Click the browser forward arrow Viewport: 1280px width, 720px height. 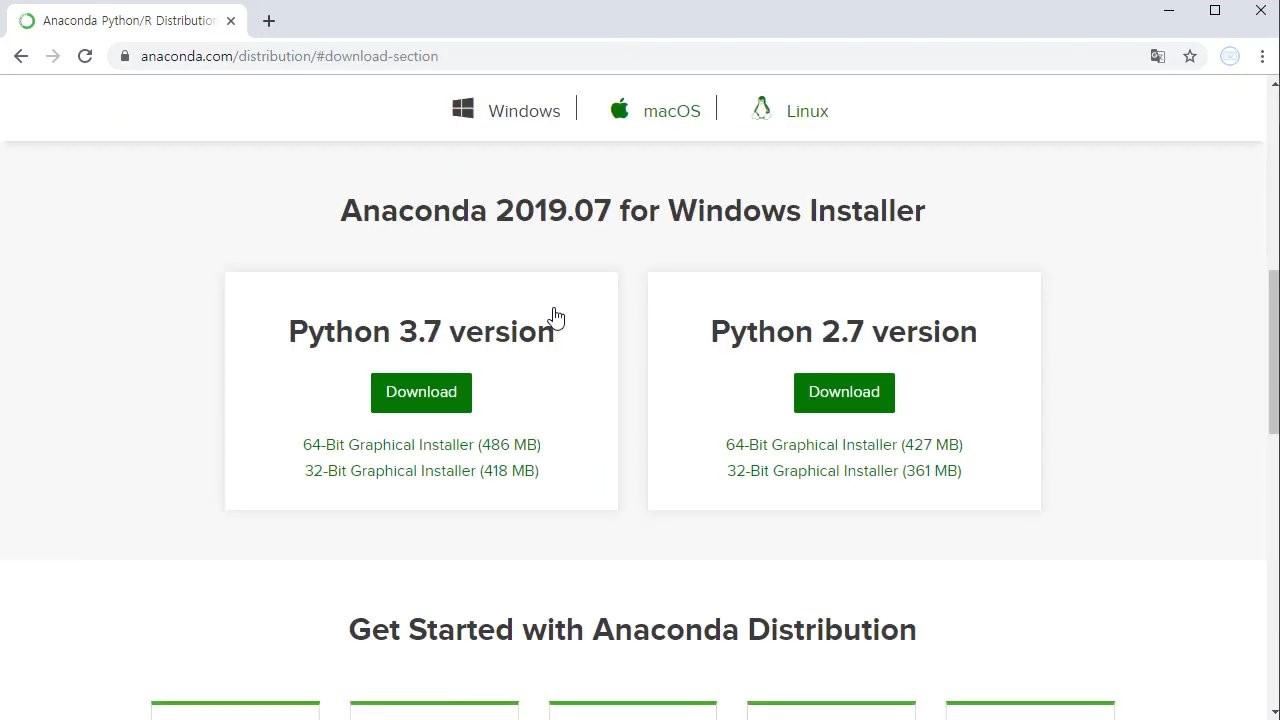pyautogui.click(x=53, y=56)
